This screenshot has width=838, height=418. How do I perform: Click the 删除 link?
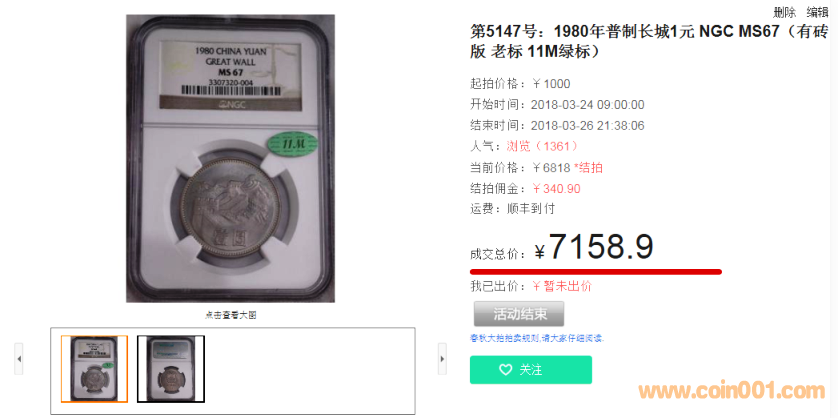point(785,12)
